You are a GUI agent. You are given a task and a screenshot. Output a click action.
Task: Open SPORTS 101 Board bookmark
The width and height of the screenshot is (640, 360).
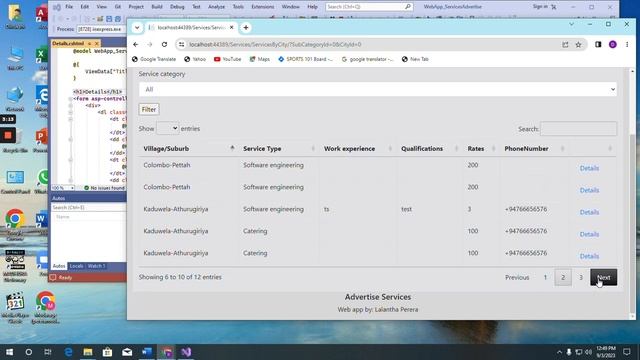click(305, 59)
